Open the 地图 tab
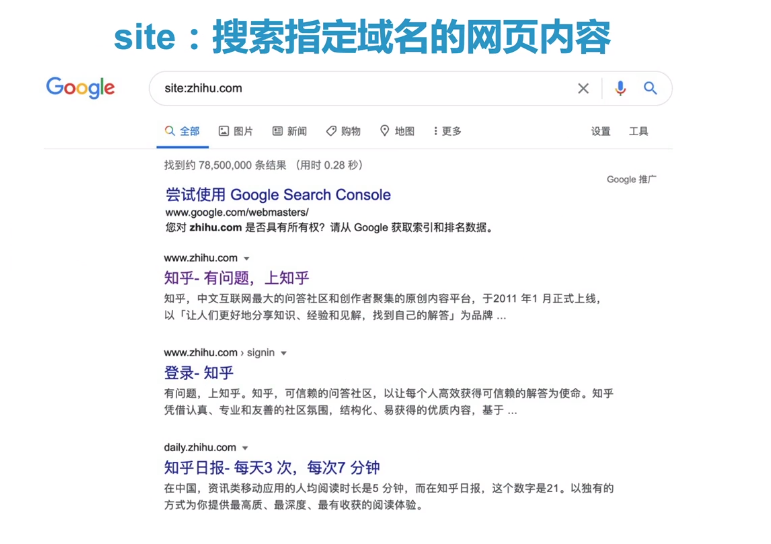Screen dimensions: 771x544 (397, 131)
